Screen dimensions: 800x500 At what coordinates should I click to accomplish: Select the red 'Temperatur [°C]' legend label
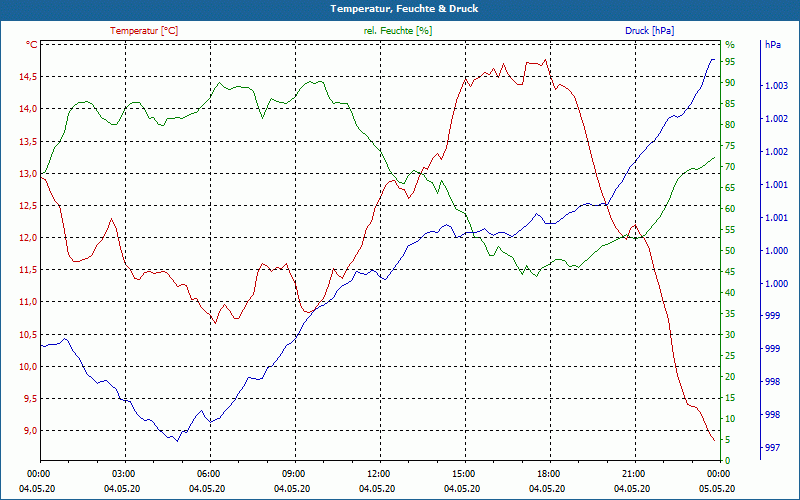[x=144, y=31]
